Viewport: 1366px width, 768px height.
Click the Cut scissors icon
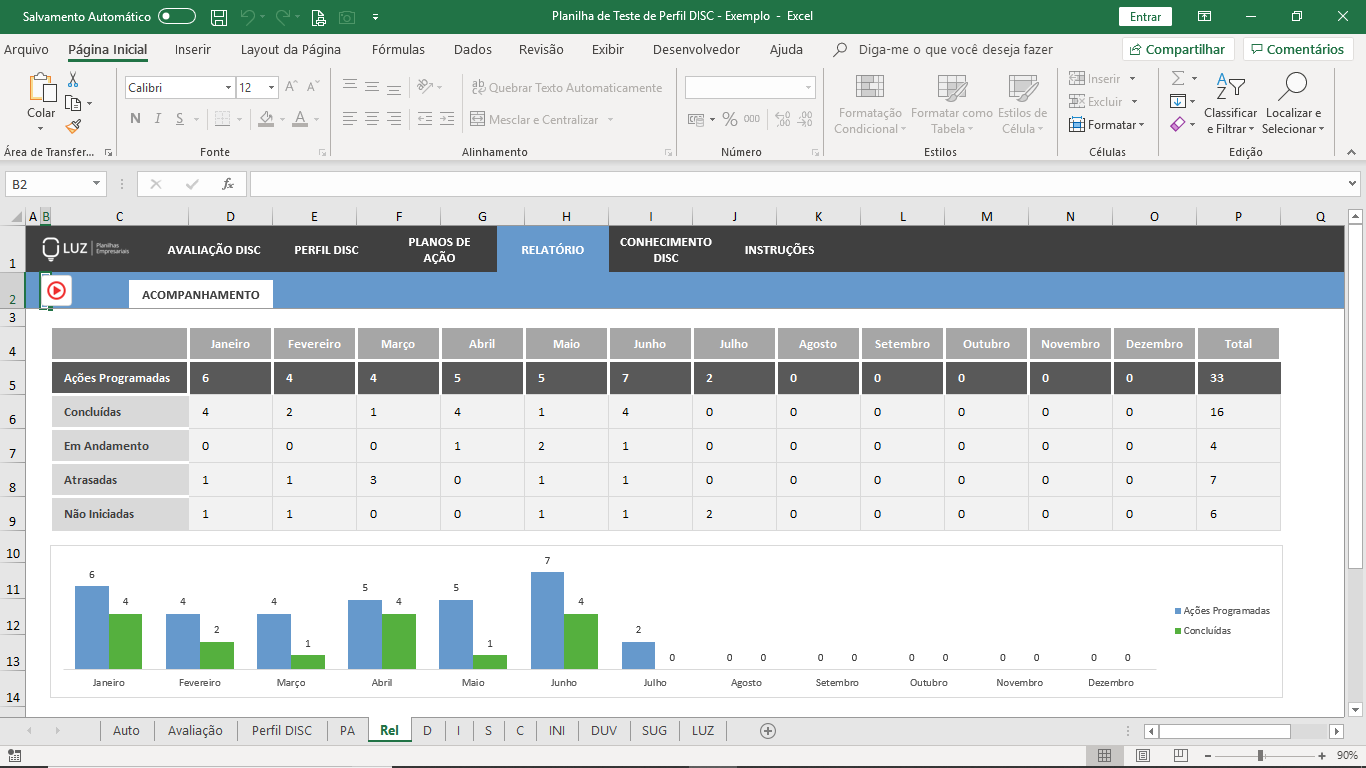pos(73,80)
